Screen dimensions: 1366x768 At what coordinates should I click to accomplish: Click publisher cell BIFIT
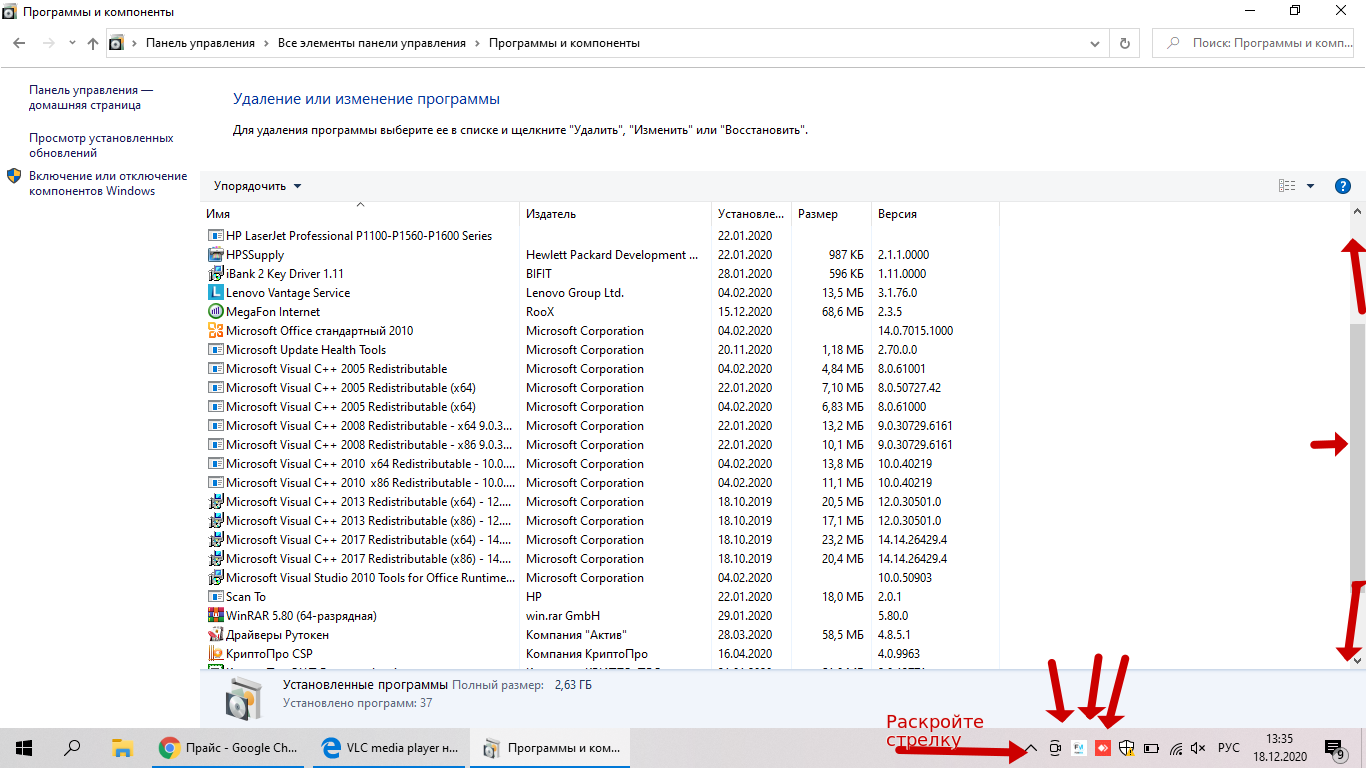[x=539, y=274]
